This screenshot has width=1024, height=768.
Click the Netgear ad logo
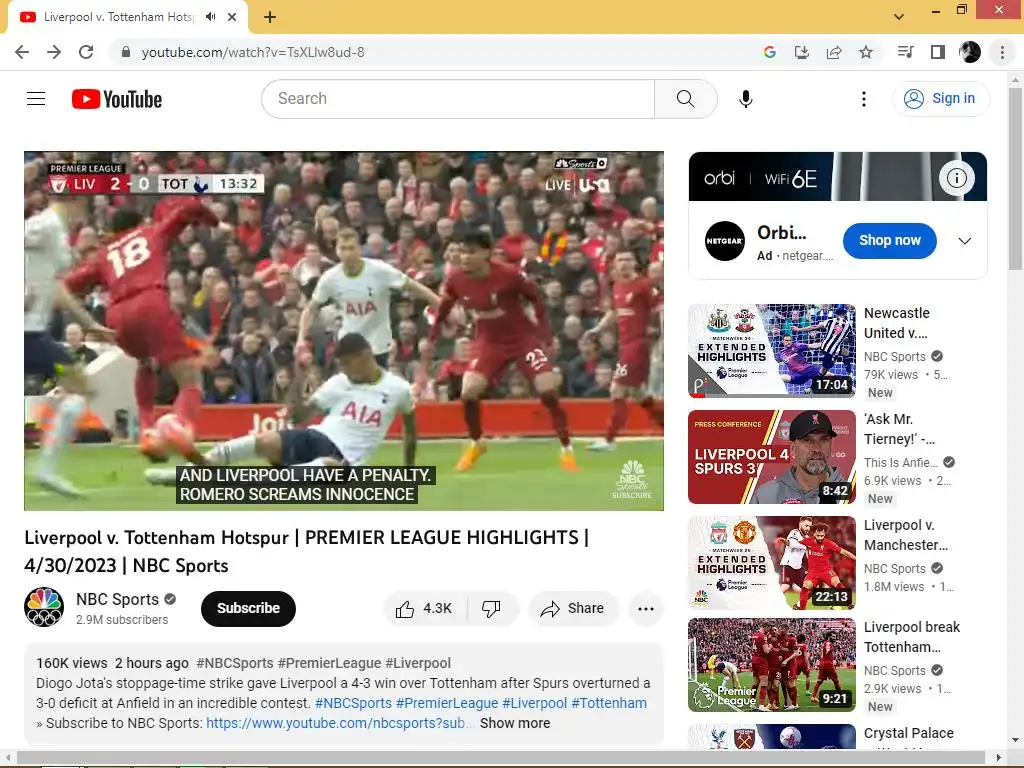725,240
